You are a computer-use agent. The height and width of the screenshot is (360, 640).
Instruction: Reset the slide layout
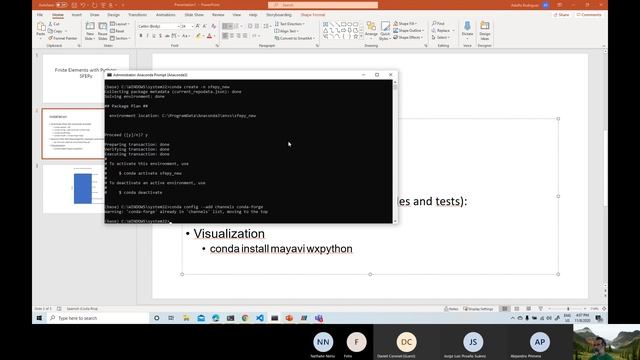coord(118,31)
